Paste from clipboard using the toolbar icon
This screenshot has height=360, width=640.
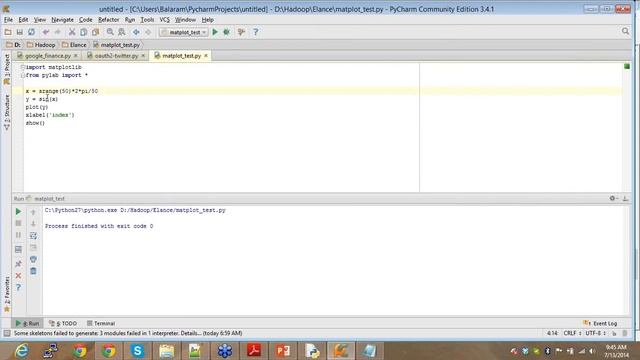[96, 32]
